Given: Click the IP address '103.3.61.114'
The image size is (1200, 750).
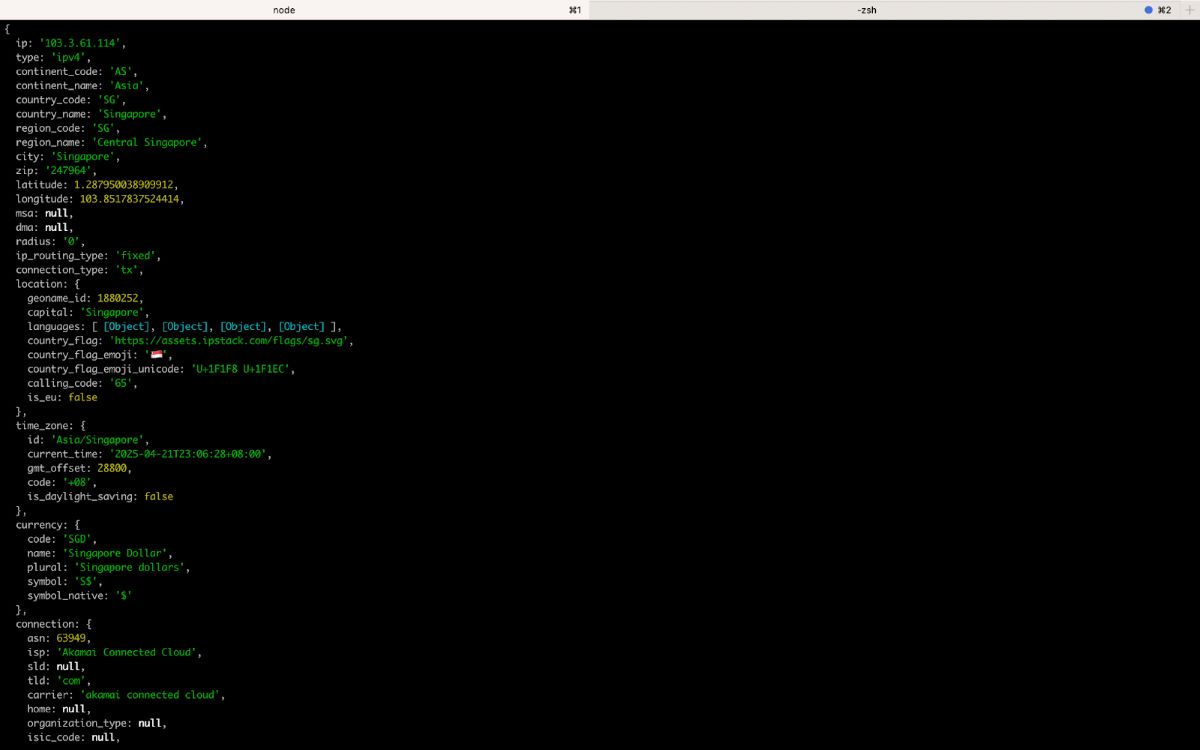Looking at the screenshot, I should [x=81, y=44].
